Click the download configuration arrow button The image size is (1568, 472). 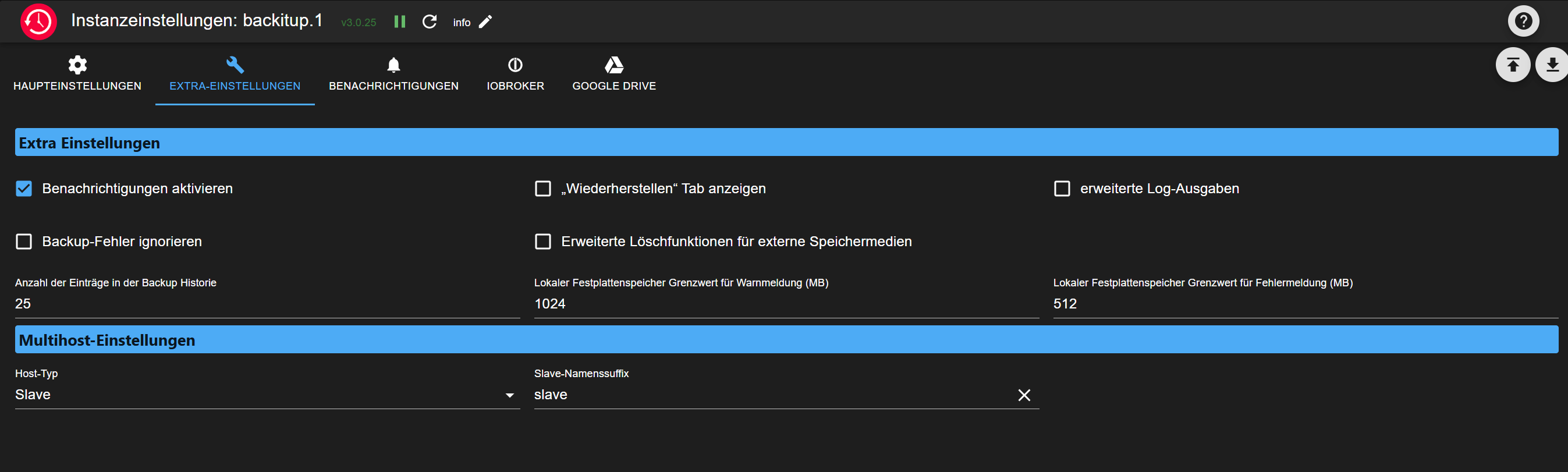(1552, 65)
